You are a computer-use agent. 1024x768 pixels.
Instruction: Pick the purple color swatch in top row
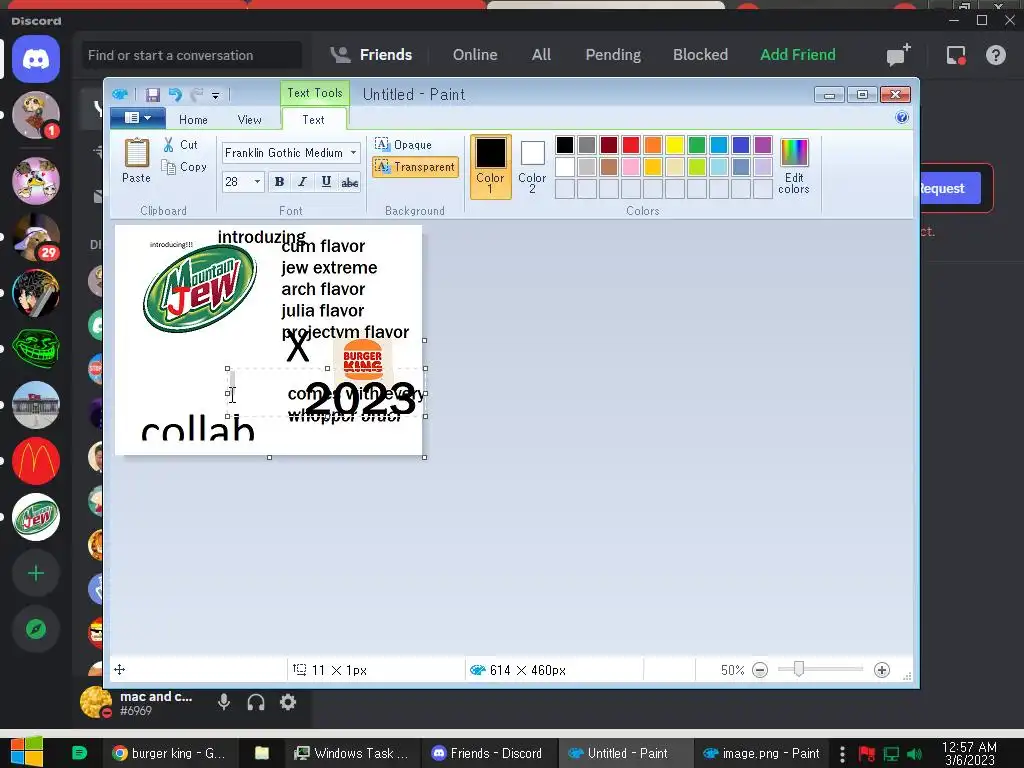point(763,144)
